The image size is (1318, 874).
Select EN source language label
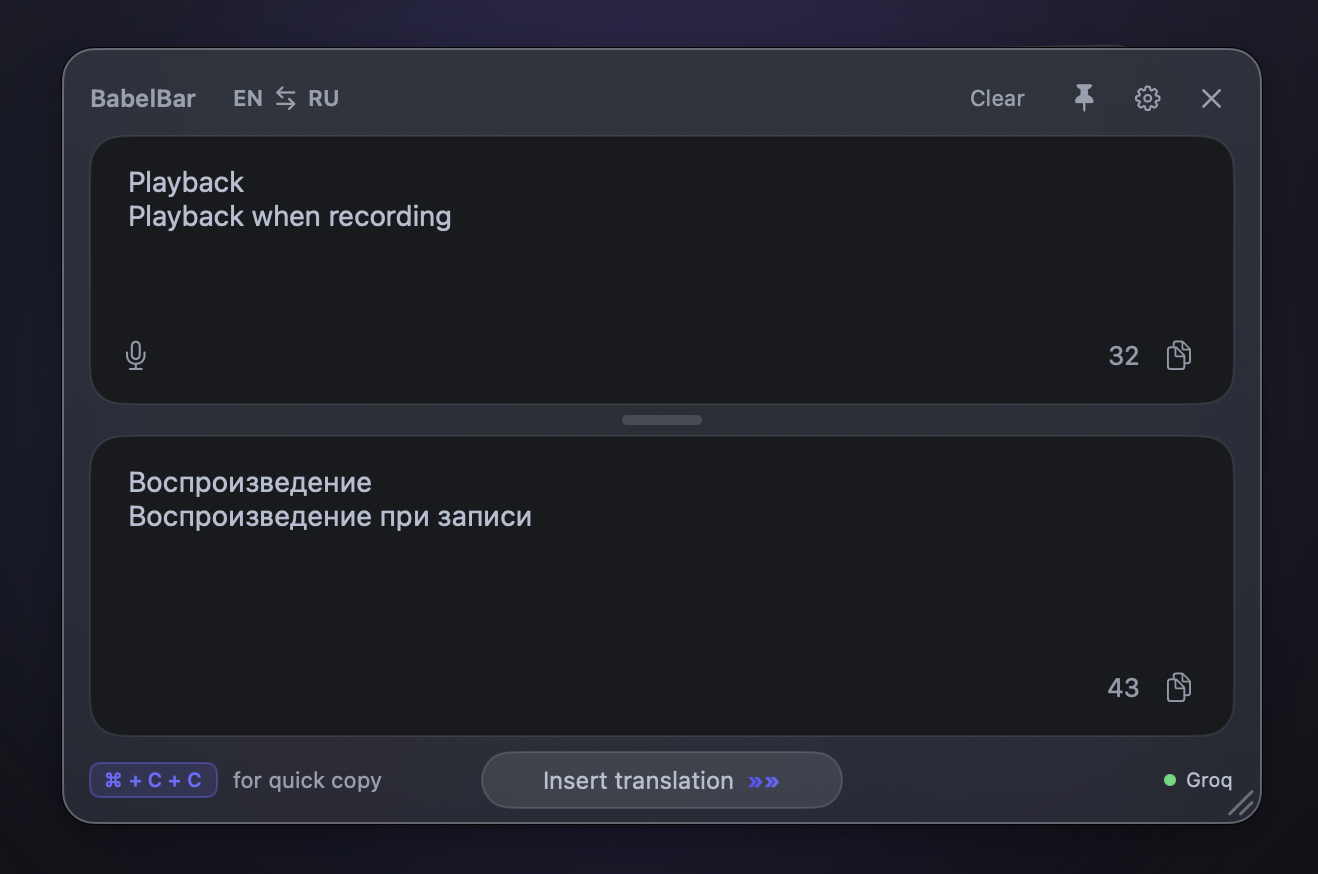coord(248,98)
